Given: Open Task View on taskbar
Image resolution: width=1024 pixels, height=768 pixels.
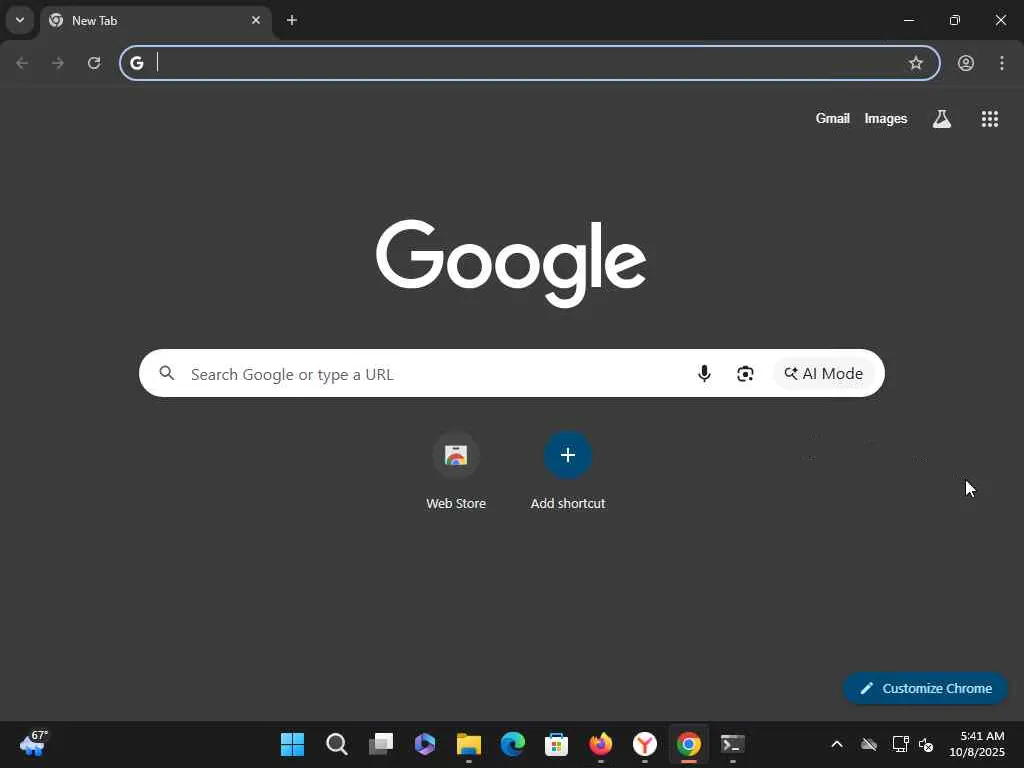Looking at the screenshot, I should coord(381,744).
